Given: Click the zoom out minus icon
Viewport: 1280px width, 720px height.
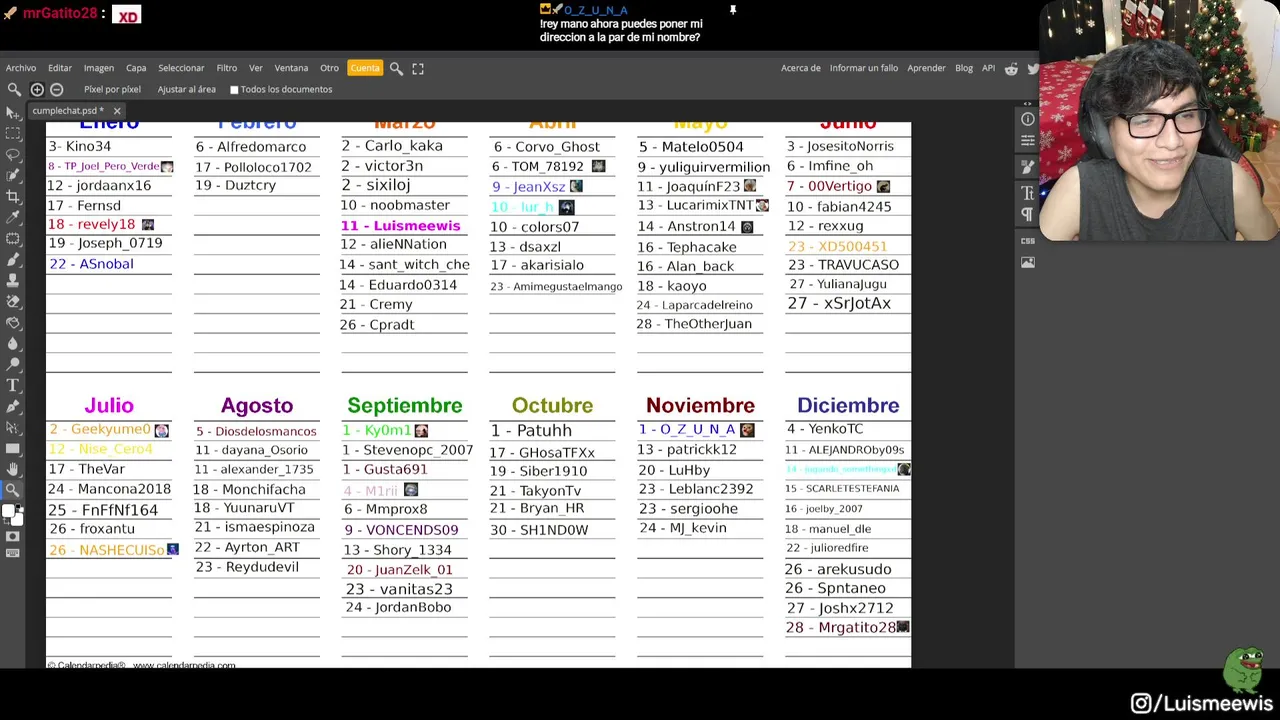Looking at the screenshot, I should [57, 89].
